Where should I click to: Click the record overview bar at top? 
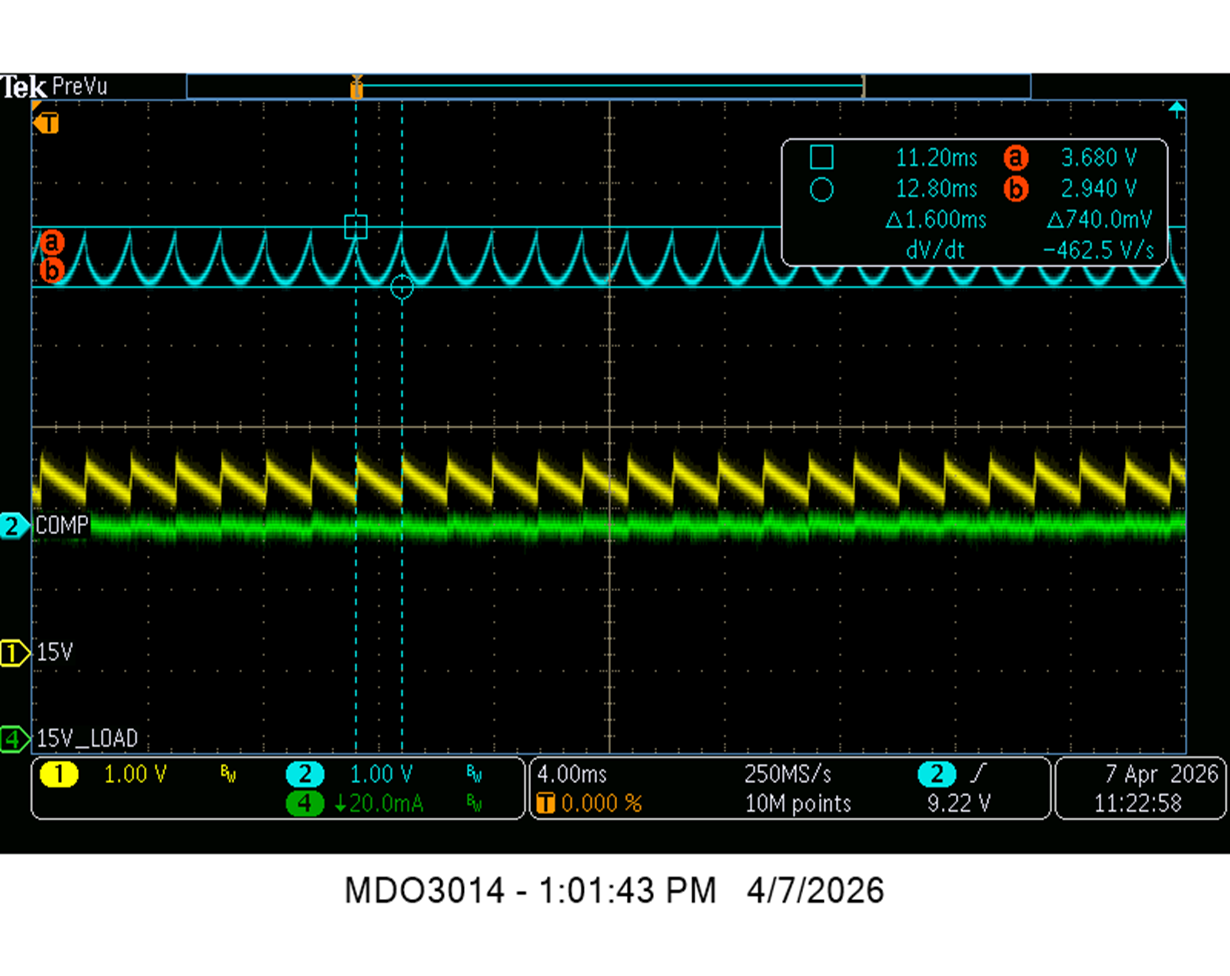pyautogui.click(x=608, y=86)
